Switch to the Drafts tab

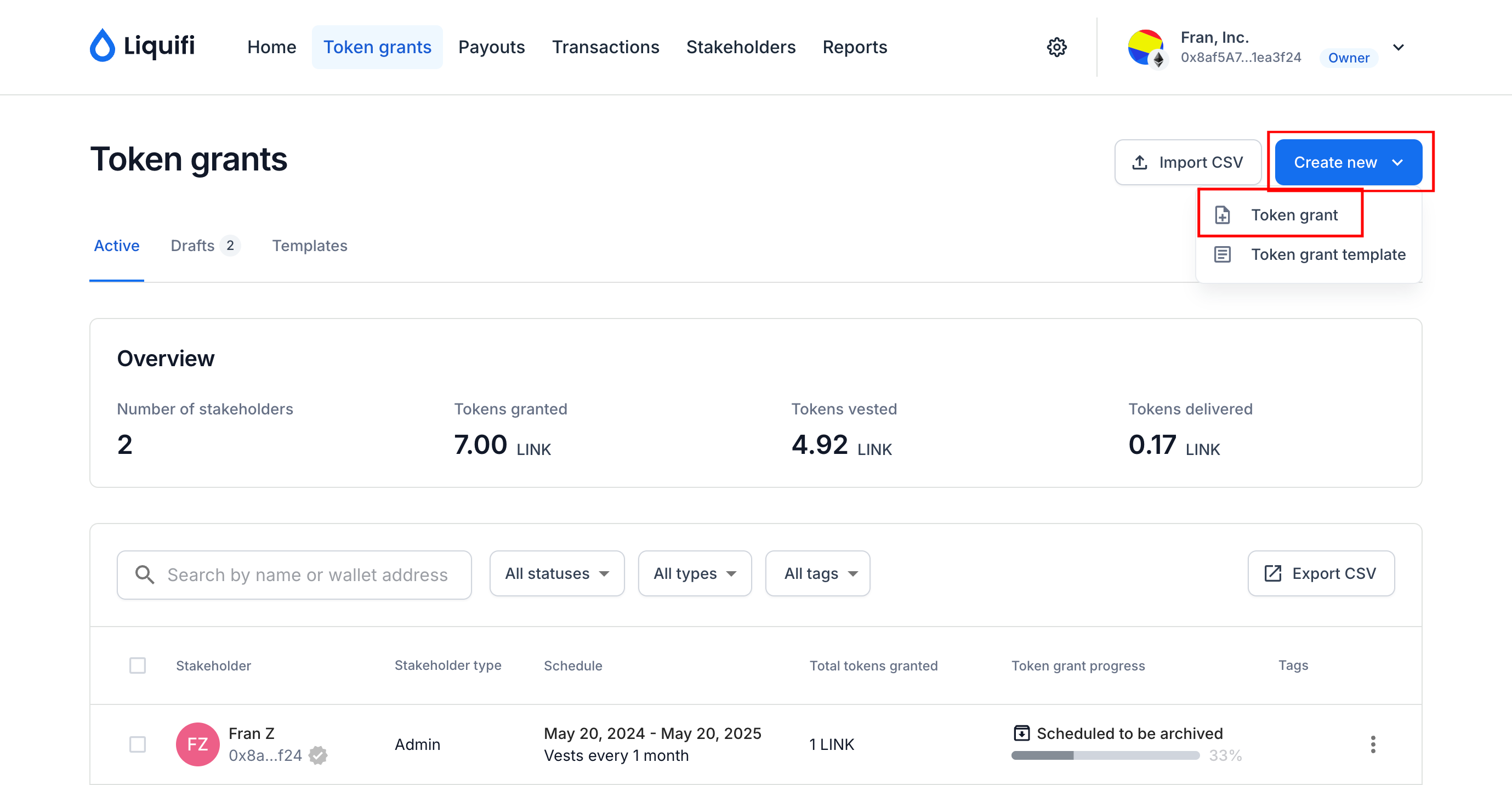coord(205,246)
